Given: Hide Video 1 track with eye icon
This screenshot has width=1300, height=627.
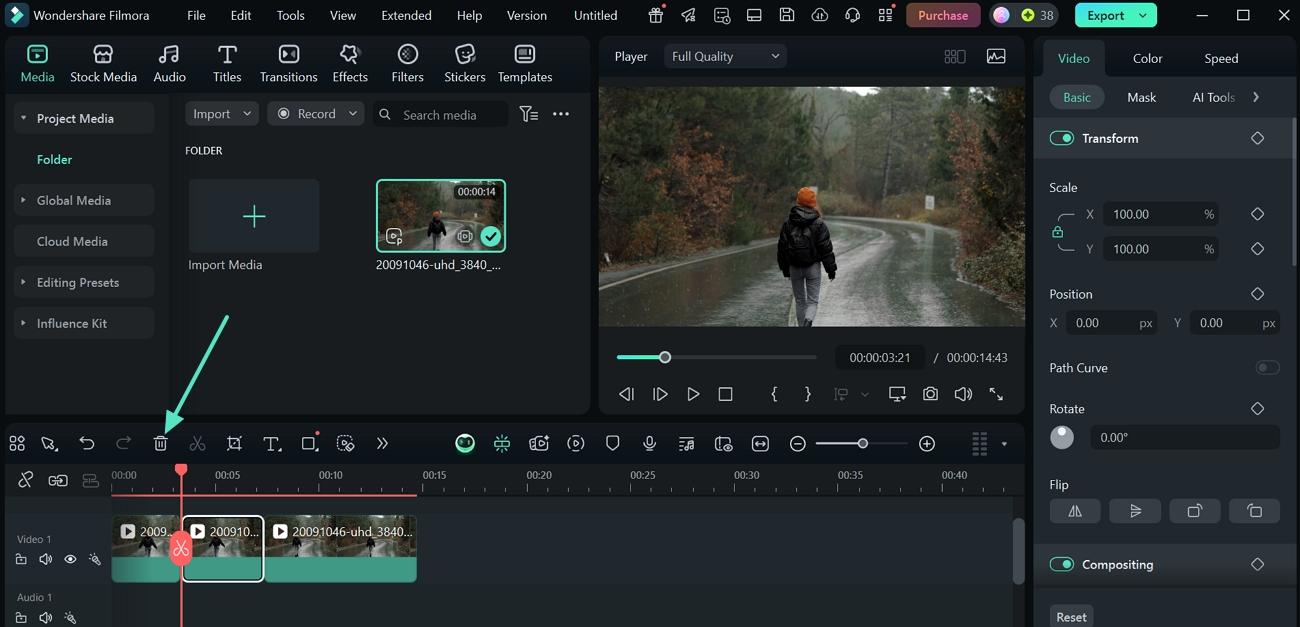Looking at the screenshot, I should pyautogui.click(x=70, y=559).
